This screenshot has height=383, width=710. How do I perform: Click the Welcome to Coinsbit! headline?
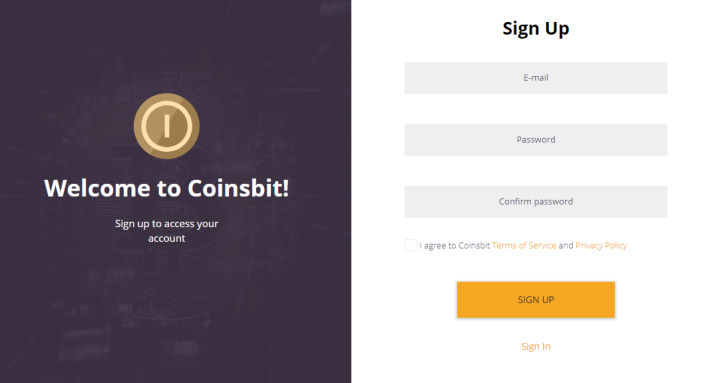coord(167,188)
